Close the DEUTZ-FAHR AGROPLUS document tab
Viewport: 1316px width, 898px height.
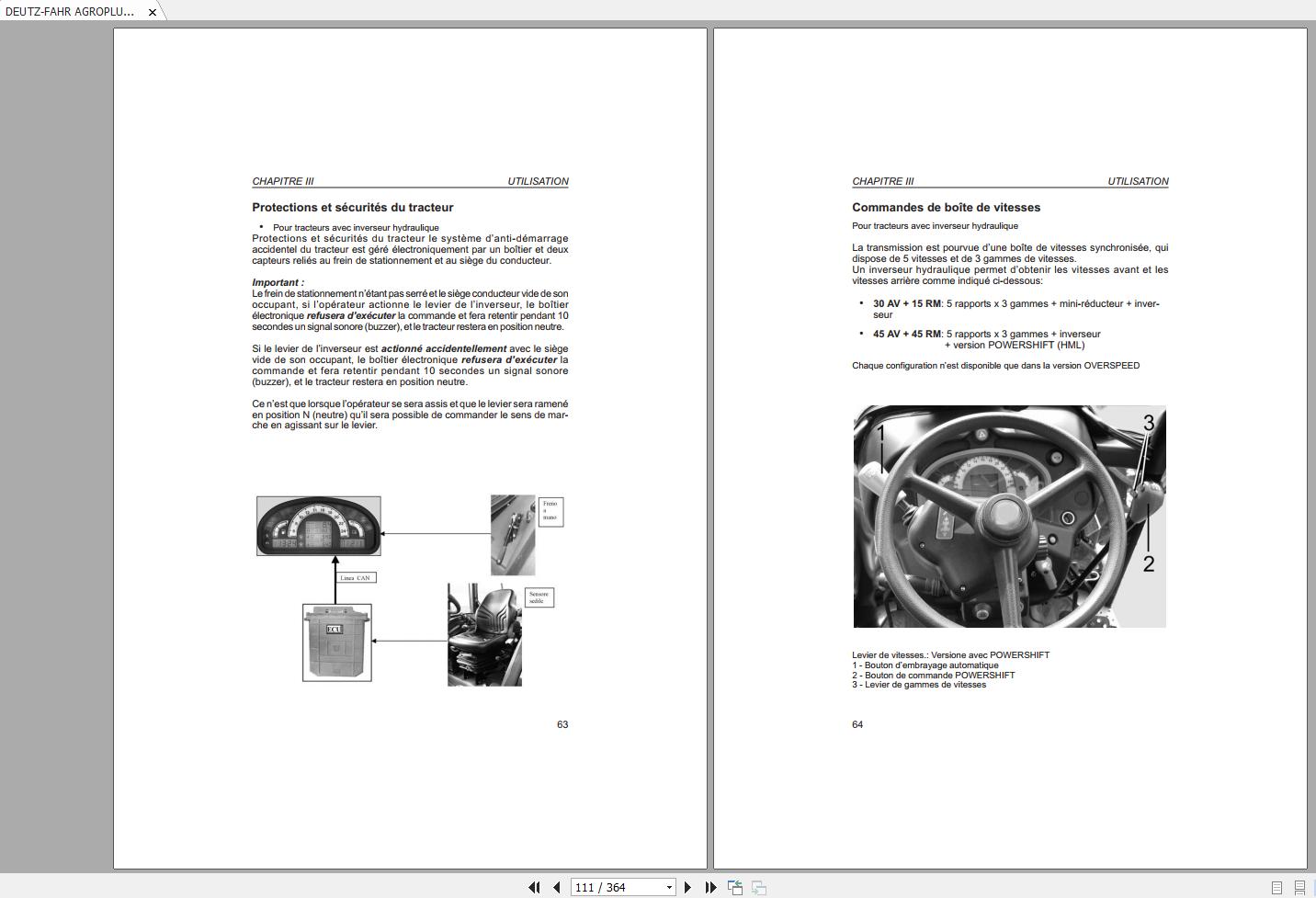(x=153, y=13)
